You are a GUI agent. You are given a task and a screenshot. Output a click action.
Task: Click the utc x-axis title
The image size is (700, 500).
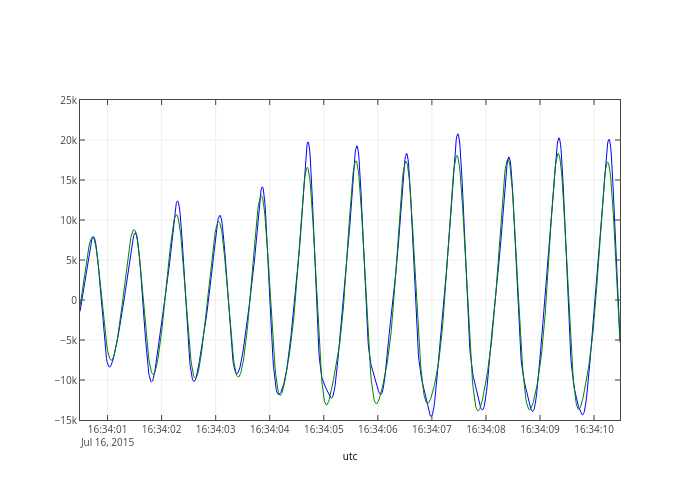coord(350,457)
